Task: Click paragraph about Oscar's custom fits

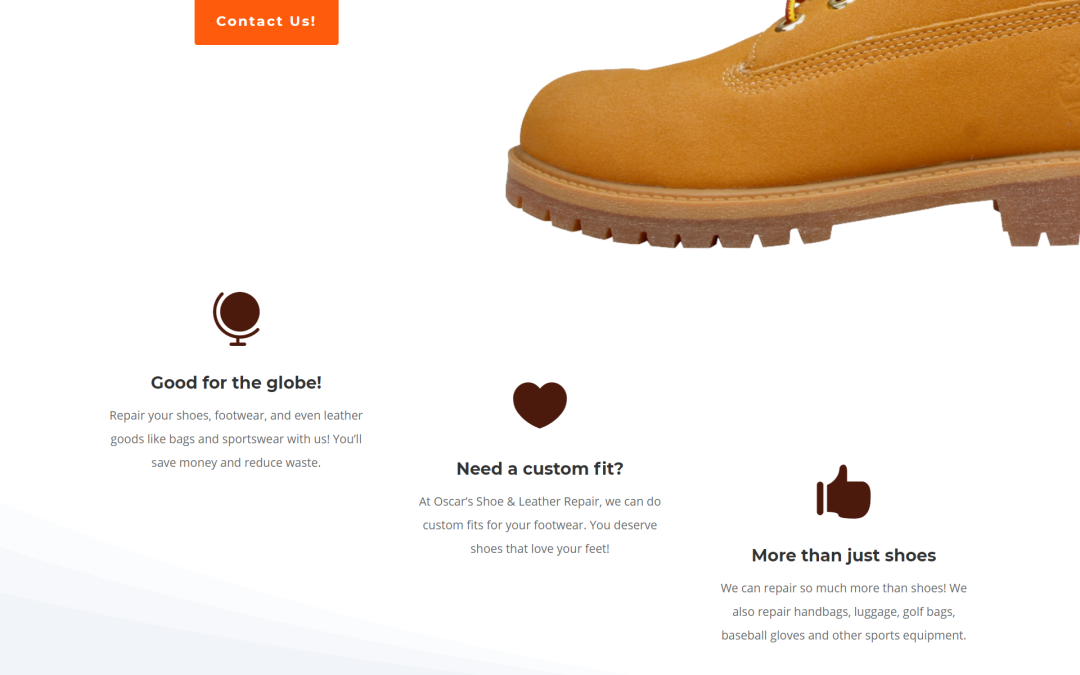Action: (x=540, y=525)
